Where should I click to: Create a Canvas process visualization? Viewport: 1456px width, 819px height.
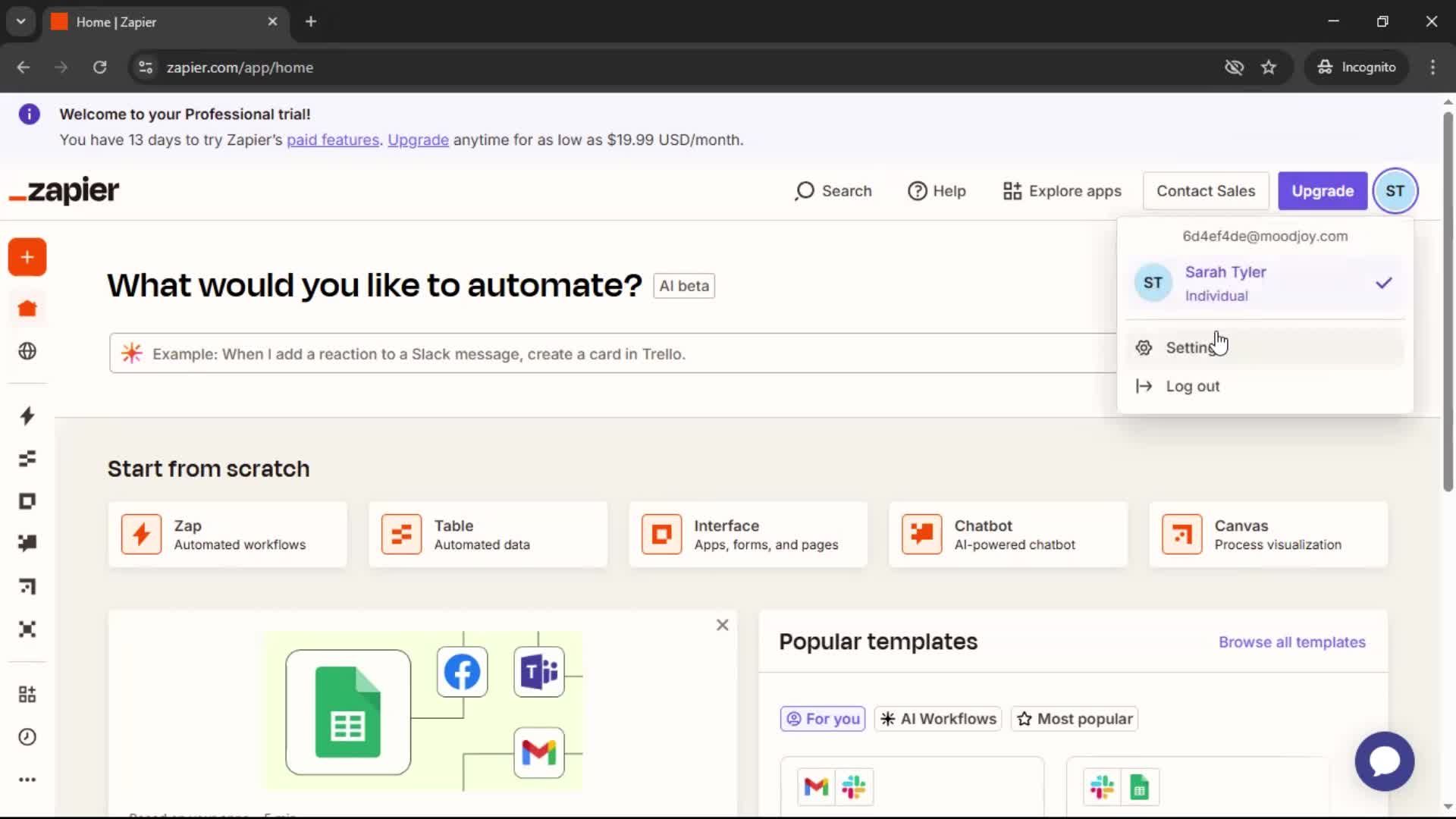(1269, 535)
